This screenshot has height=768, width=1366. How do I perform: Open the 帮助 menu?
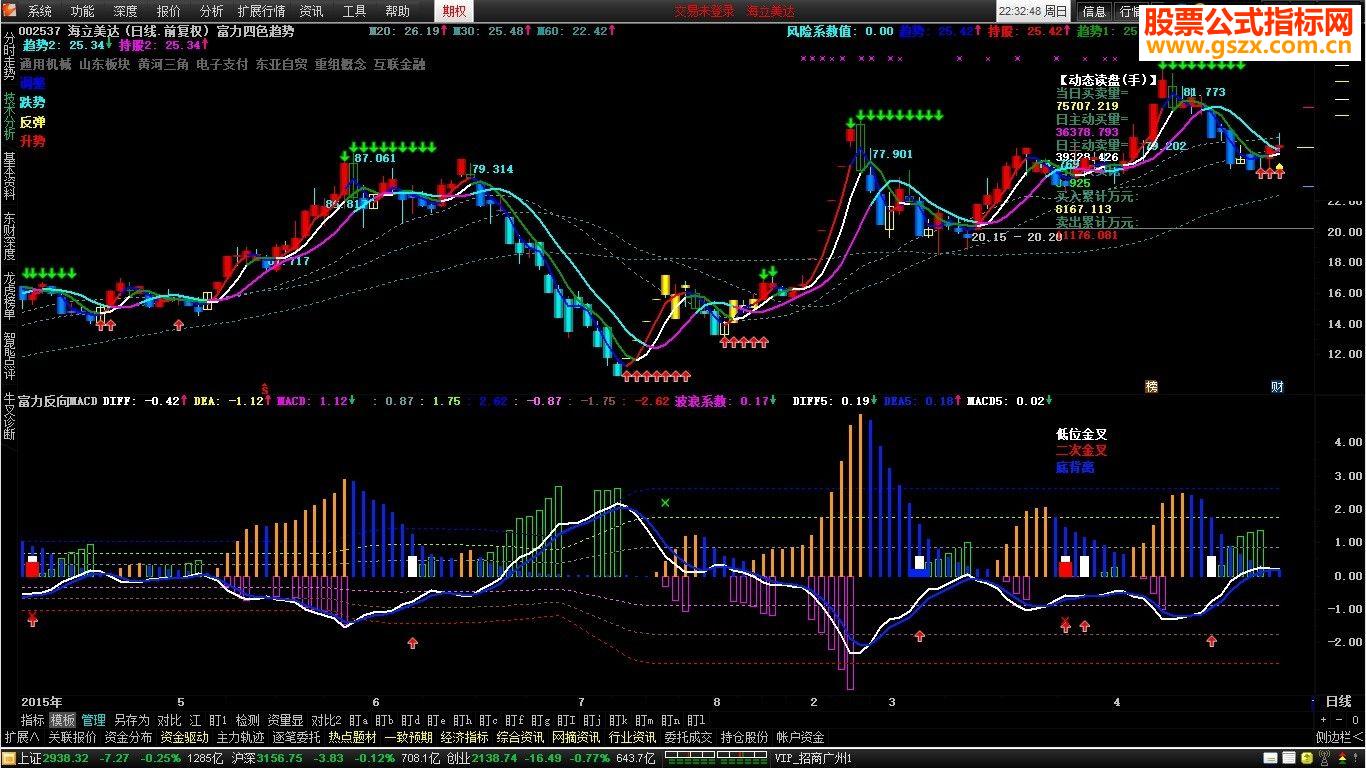point(397,11)
